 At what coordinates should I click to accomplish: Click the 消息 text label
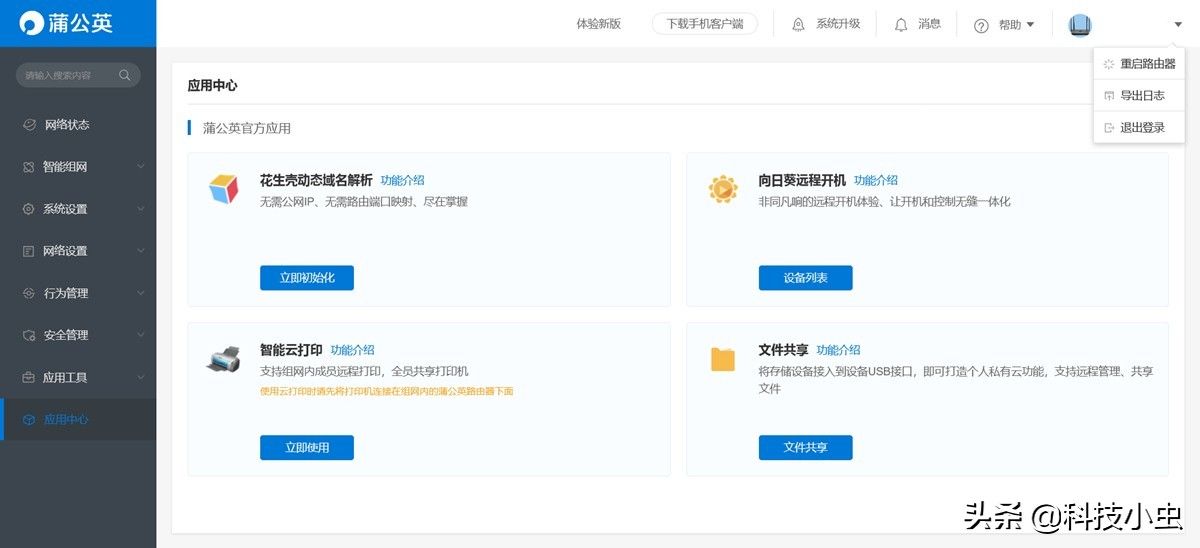coord(930,24)
